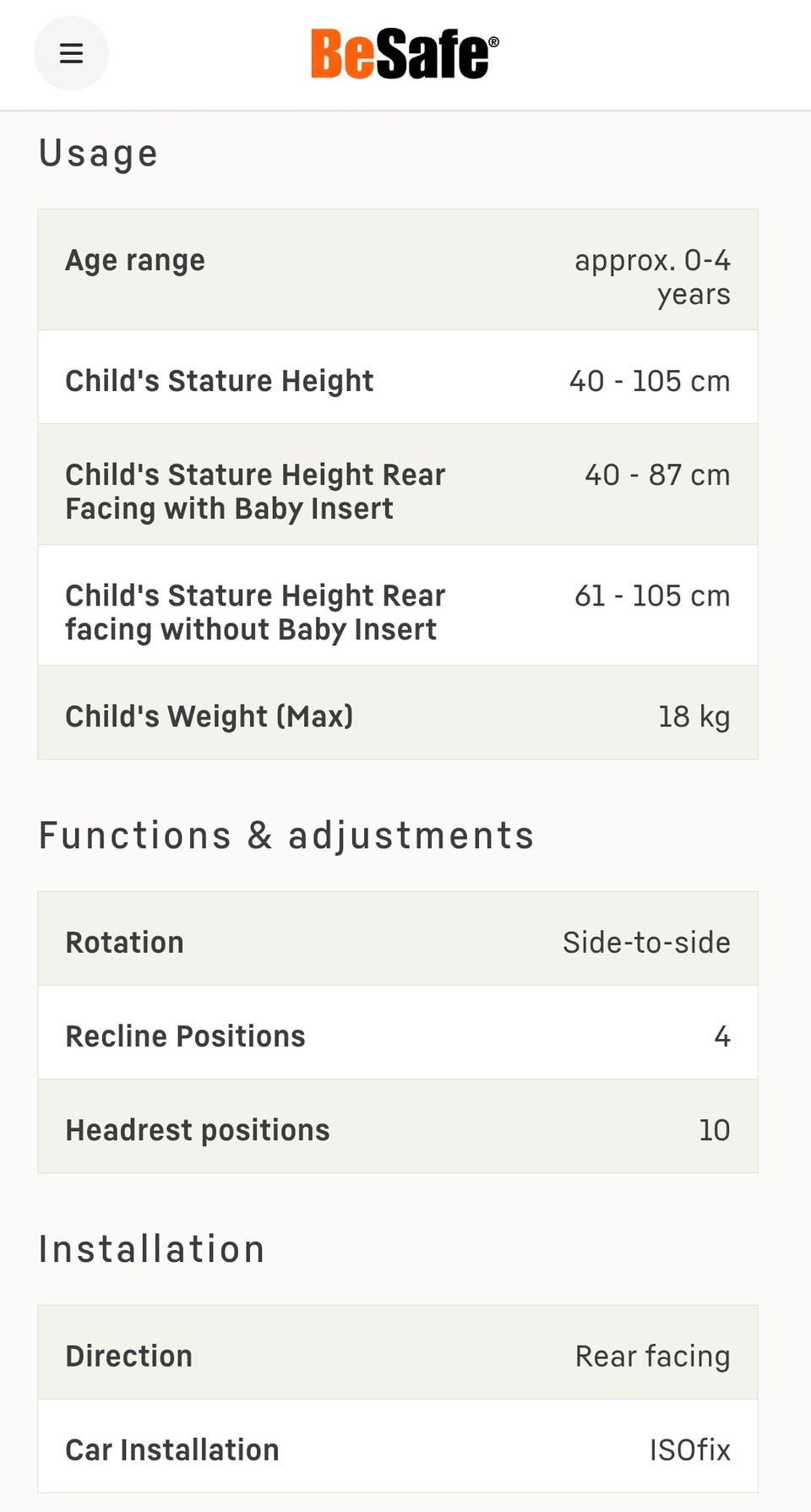The image size is (811, 1512).
Task: Click the Headrest positions label
Action: click(198, 1130)
